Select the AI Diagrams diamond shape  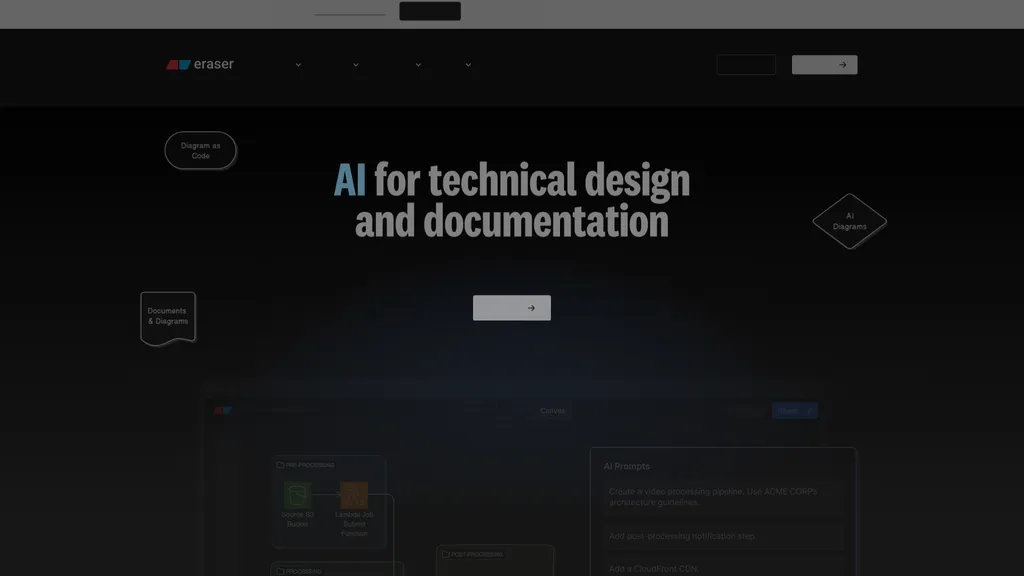pos(850,221)
